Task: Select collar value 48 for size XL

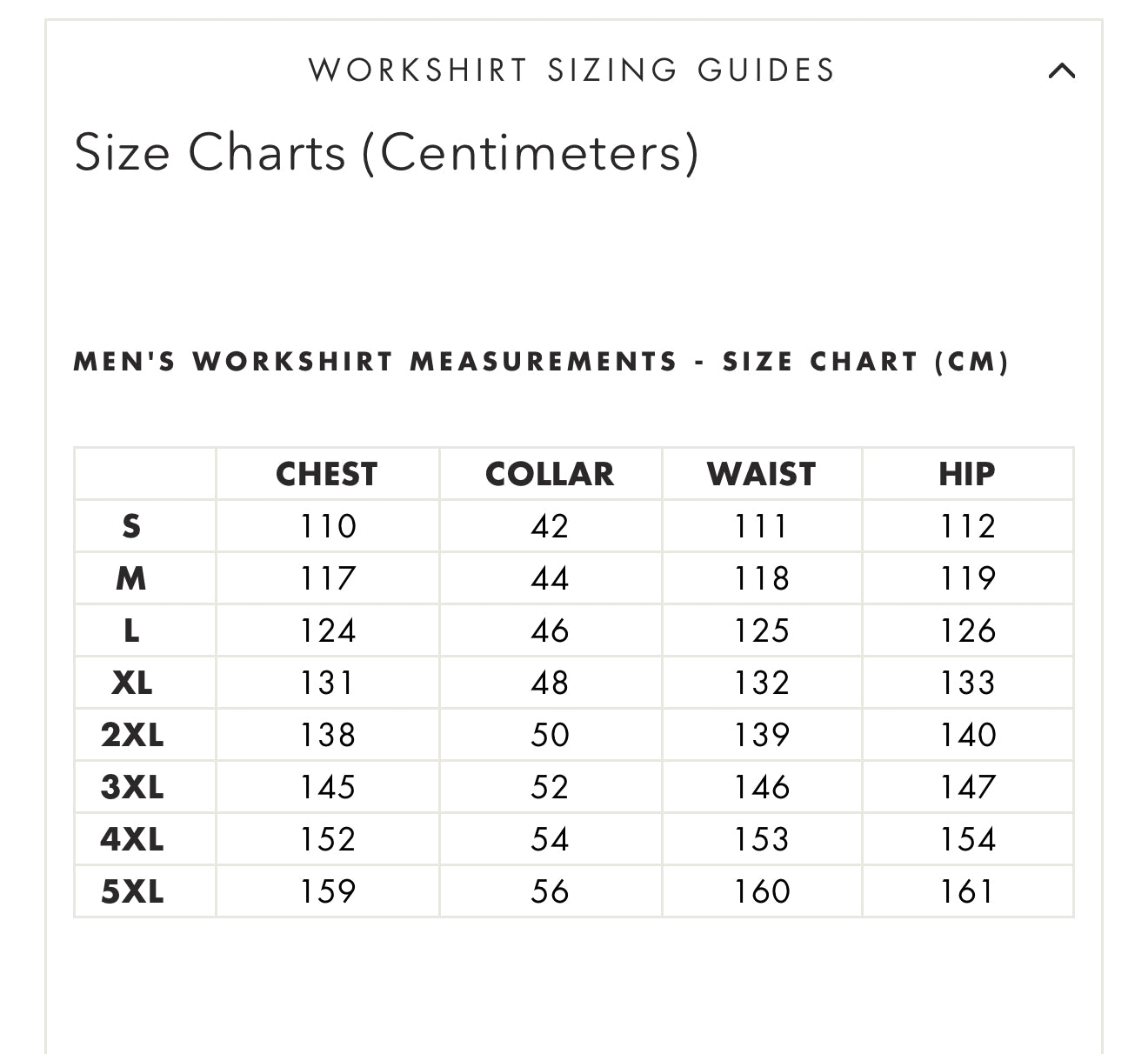Action: click(x=550, y=683)
